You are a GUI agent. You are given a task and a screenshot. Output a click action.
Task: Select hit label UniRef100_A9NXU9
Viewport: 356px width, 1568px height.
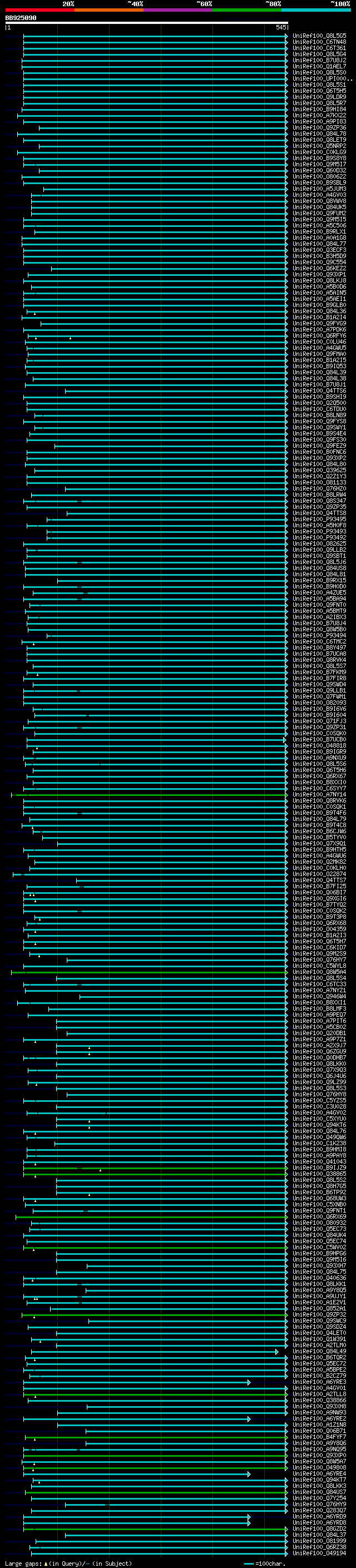319,758
